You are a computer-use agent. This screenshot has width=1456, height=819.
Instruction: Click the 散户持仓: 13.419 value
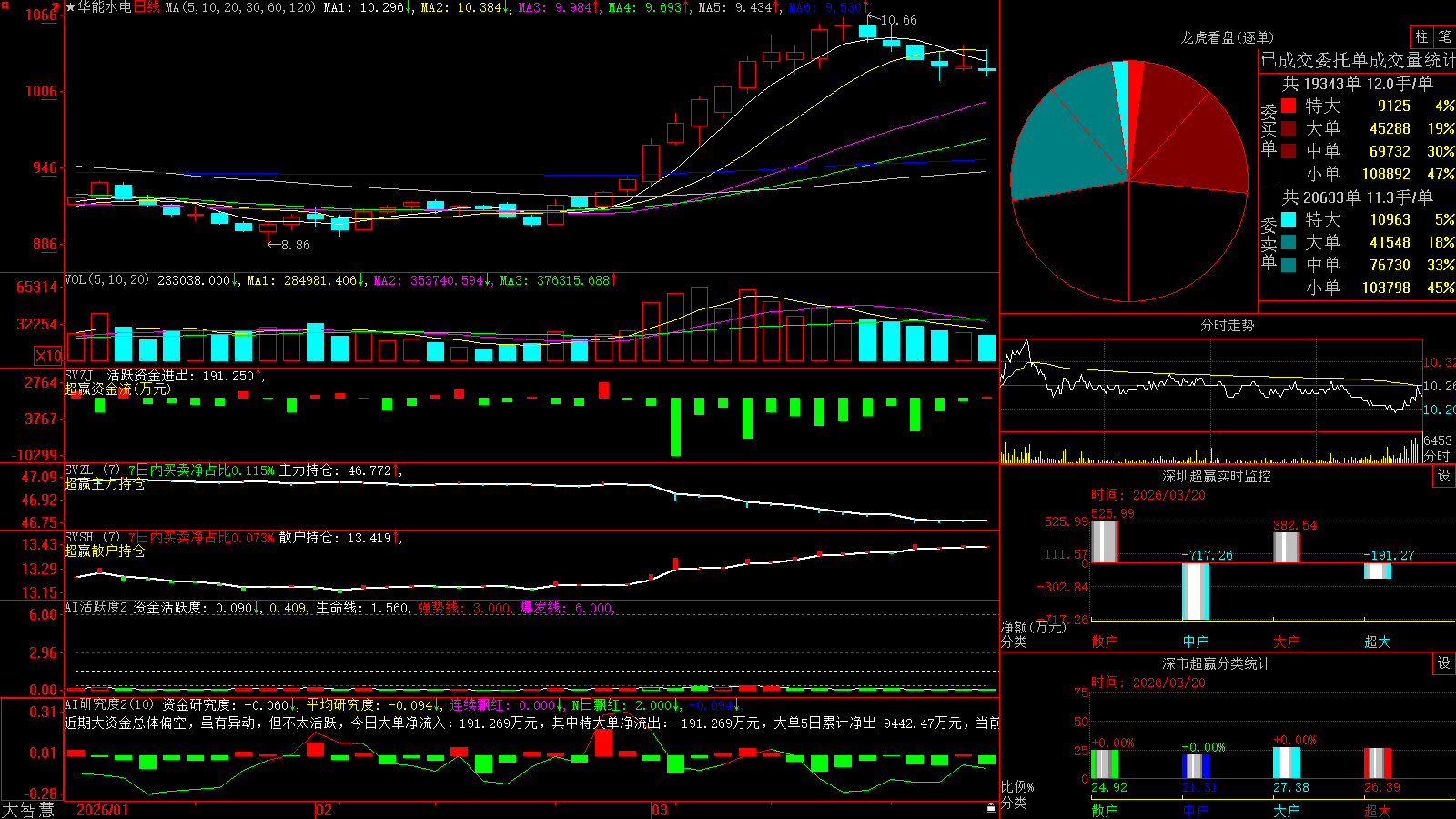(335, 538)
